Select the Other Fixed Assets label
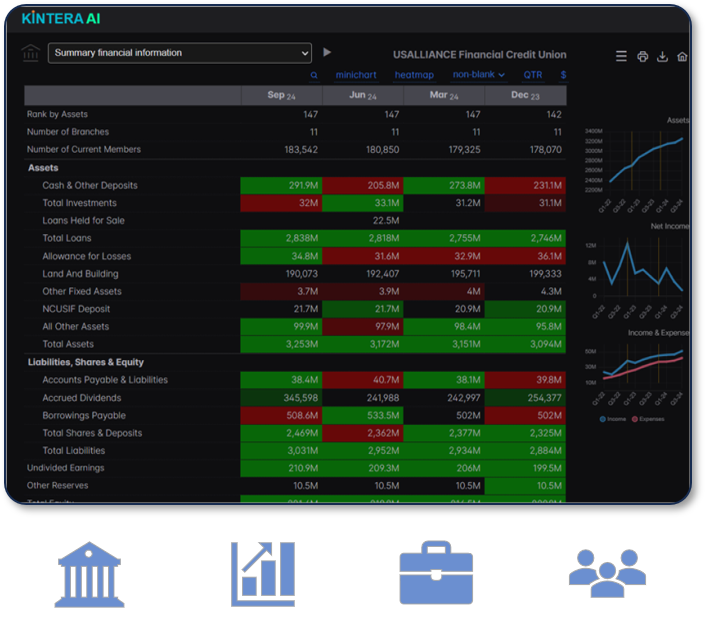This screenshot has height=618, width=705. [82, 291]
